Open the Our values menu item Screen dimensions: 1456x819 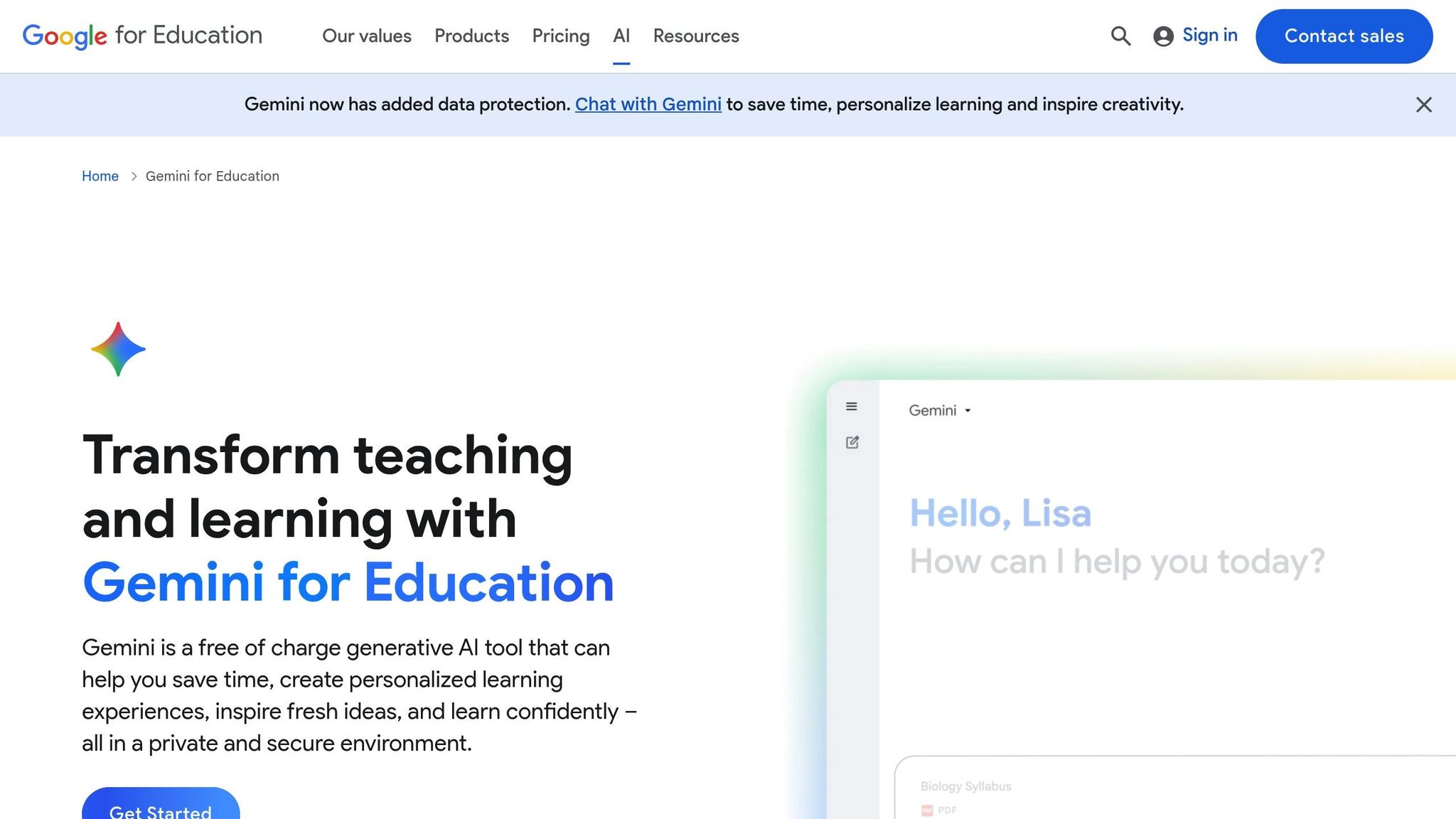click(367, 36)
